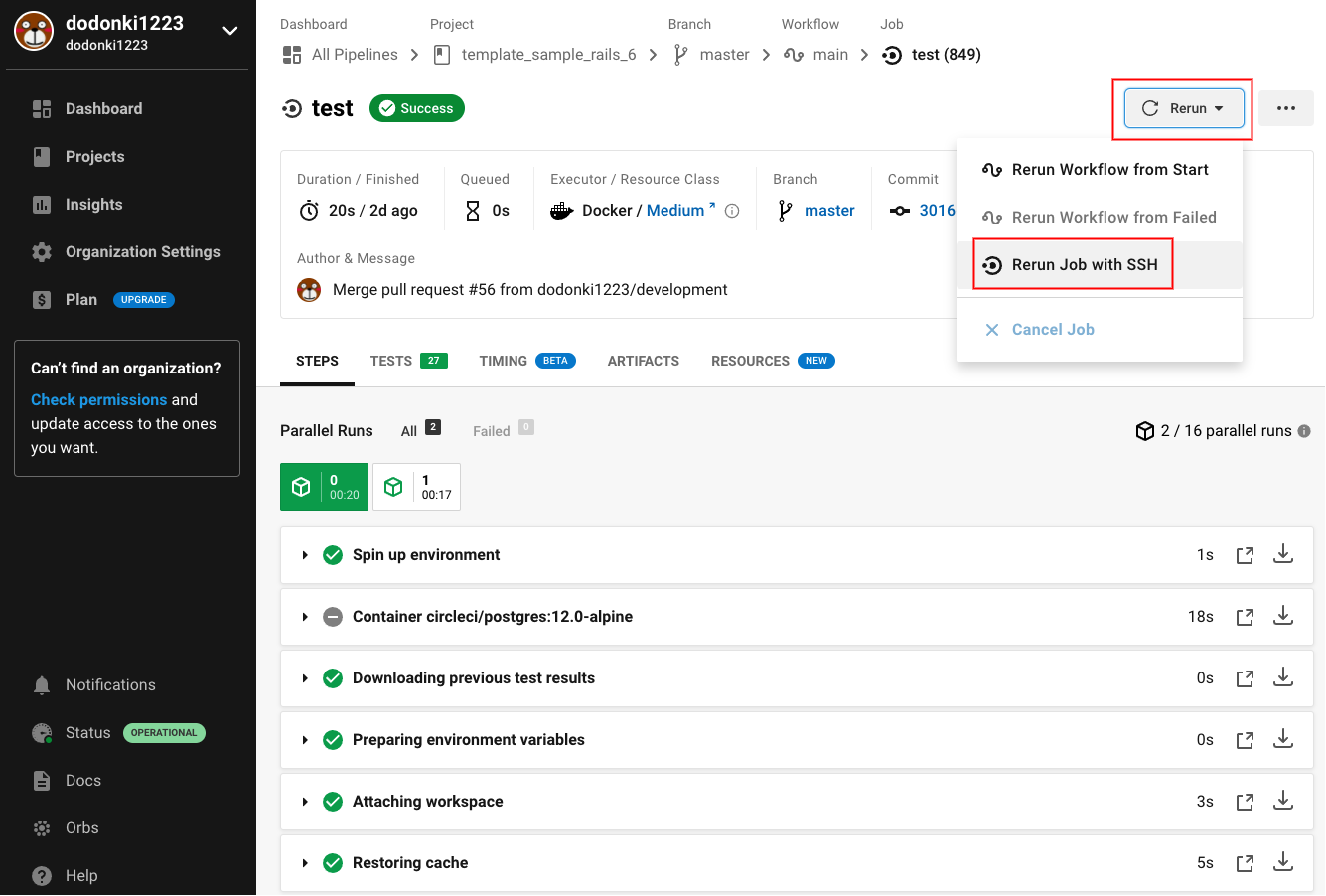Open template_sample_rails_6 project breadcrumb
Image resolution: width=1326 pixels, height=896 pixels.
click(x=535, y=55)
